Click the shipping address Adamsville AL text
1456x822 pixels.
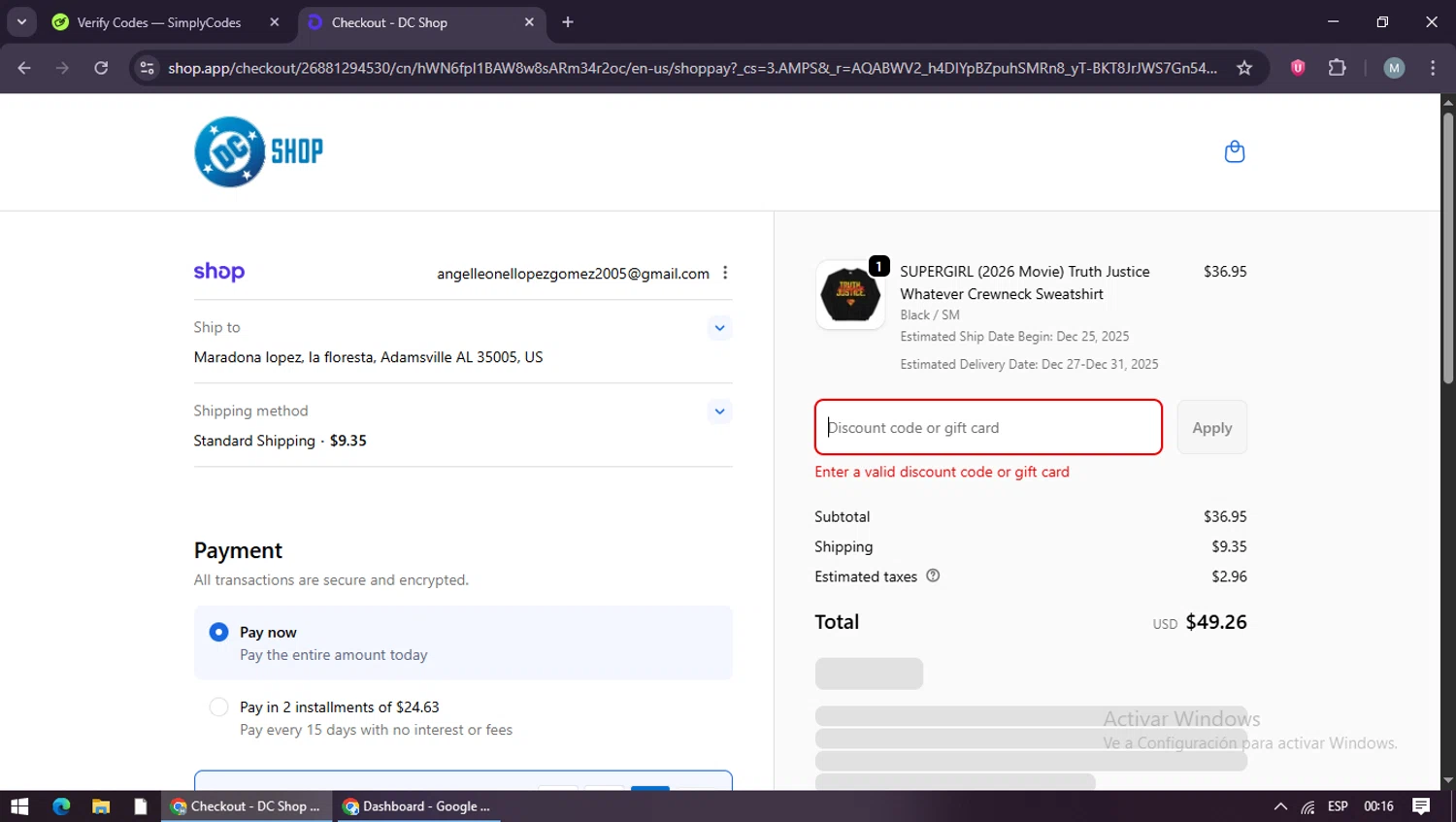click(x=368, y=357)
